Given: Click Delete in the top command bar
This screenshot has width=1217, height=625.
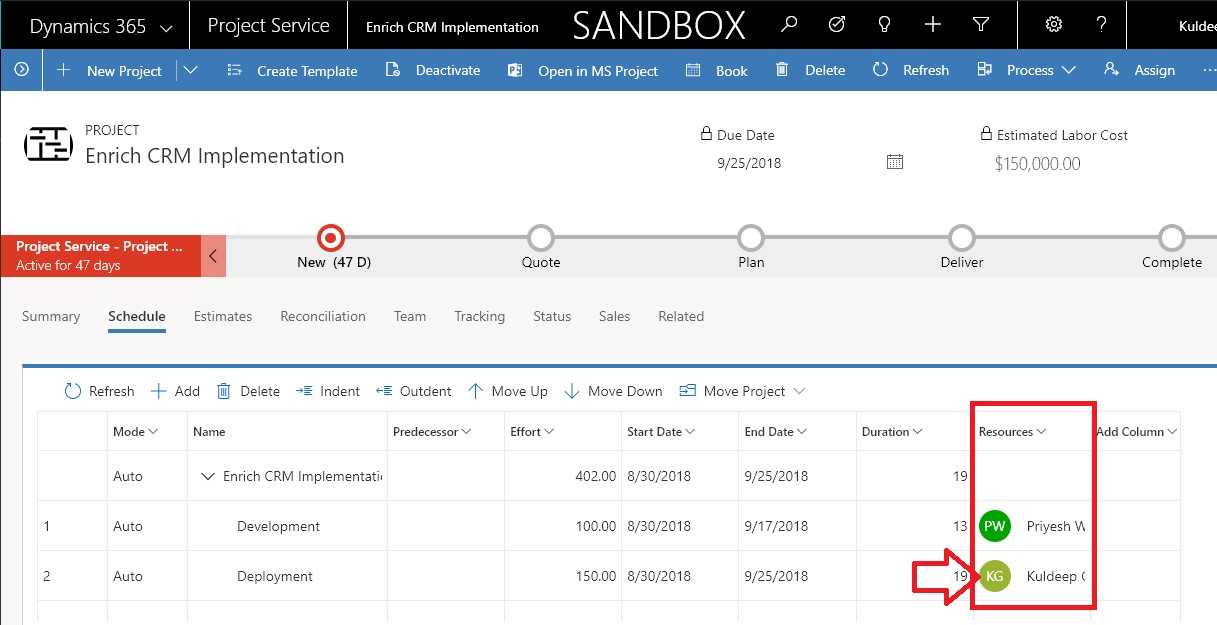Looking at the screenshot, I should (810, 70).
